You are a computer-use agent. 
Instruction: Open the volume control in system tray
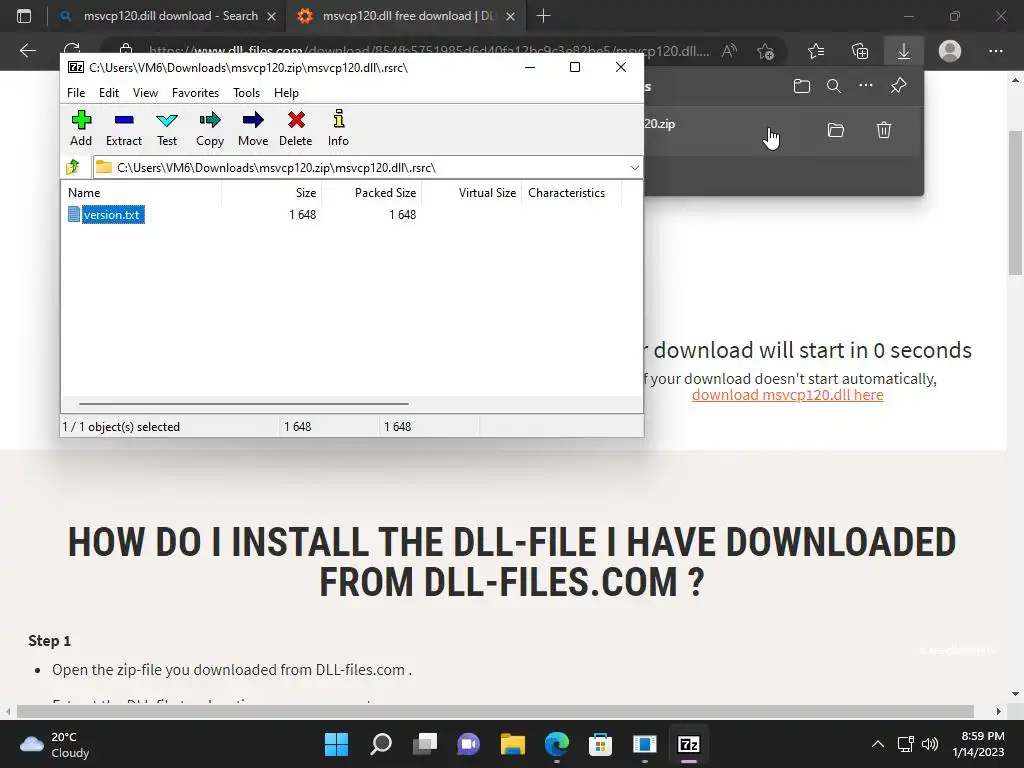[x=929, y=744]
